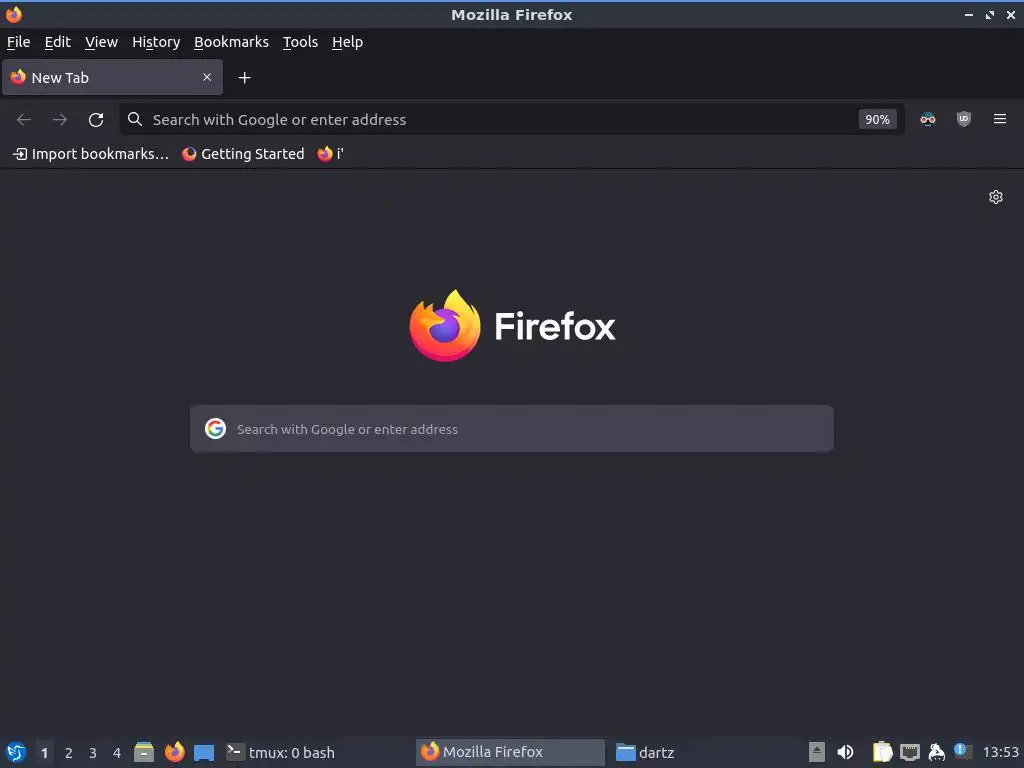
Task: Go forward using the forward arrow
Action: pyautogui.click(x=59, y=120)
